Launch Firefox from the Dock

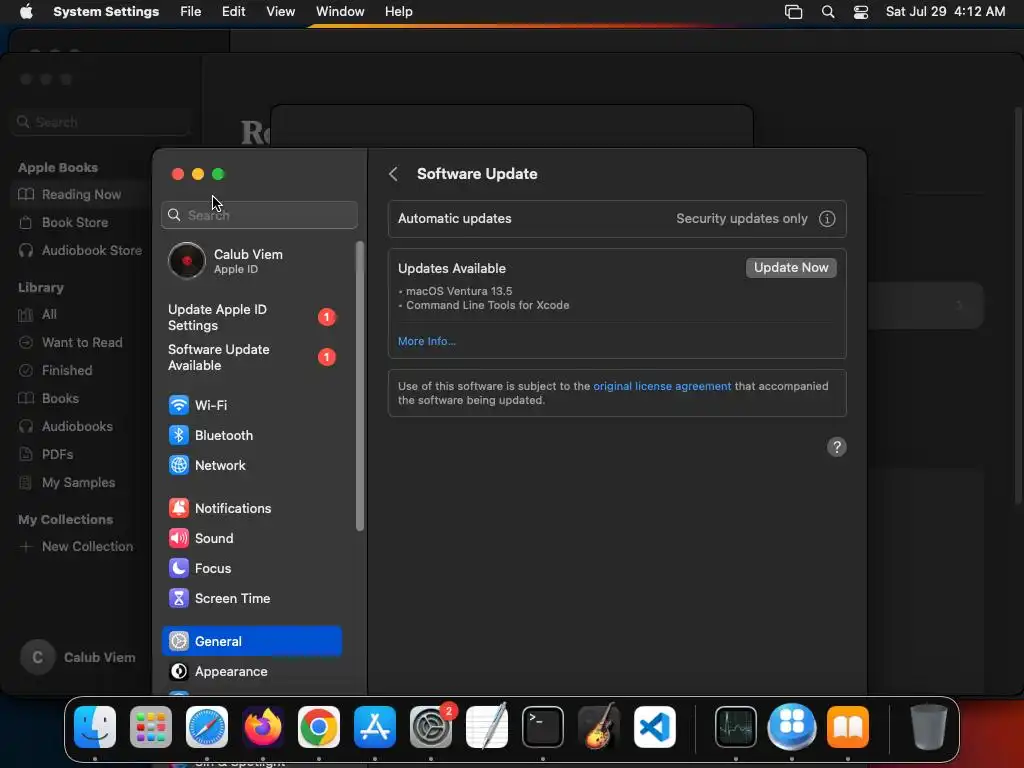tap(263, 727)
